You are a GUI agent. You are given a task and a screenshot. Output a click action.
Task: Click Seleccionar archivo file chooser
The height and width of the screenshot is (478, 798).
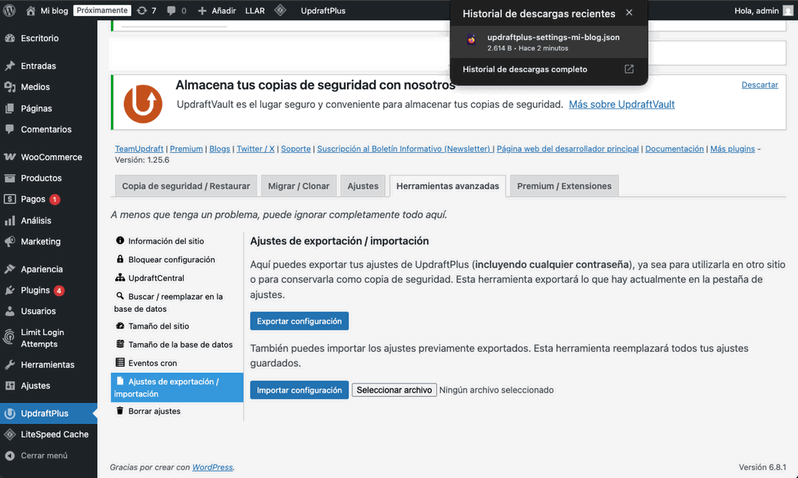pyautogui.click(x=394, y=390)
